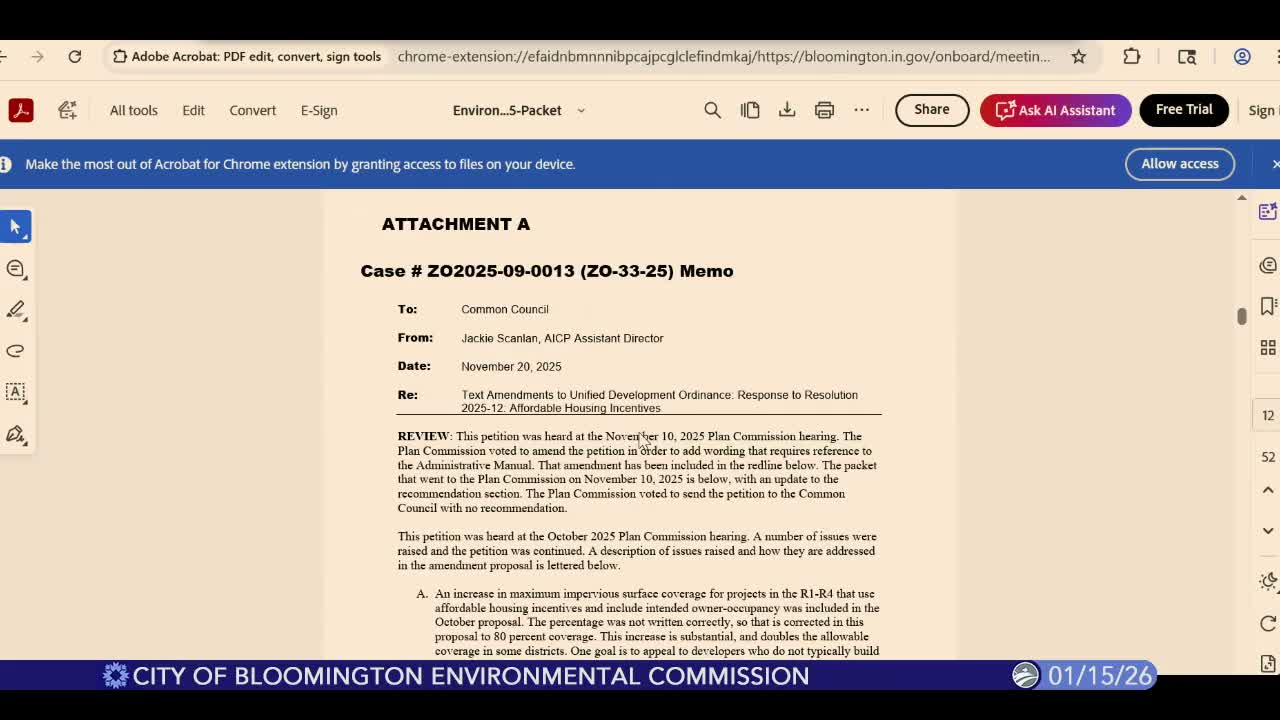Image resolution: width=1280 pixels, height=720 pixels.
Task: Click the print icon in the Acrobat toolbar
Action: pyautogui.click(x=824, y=110)
